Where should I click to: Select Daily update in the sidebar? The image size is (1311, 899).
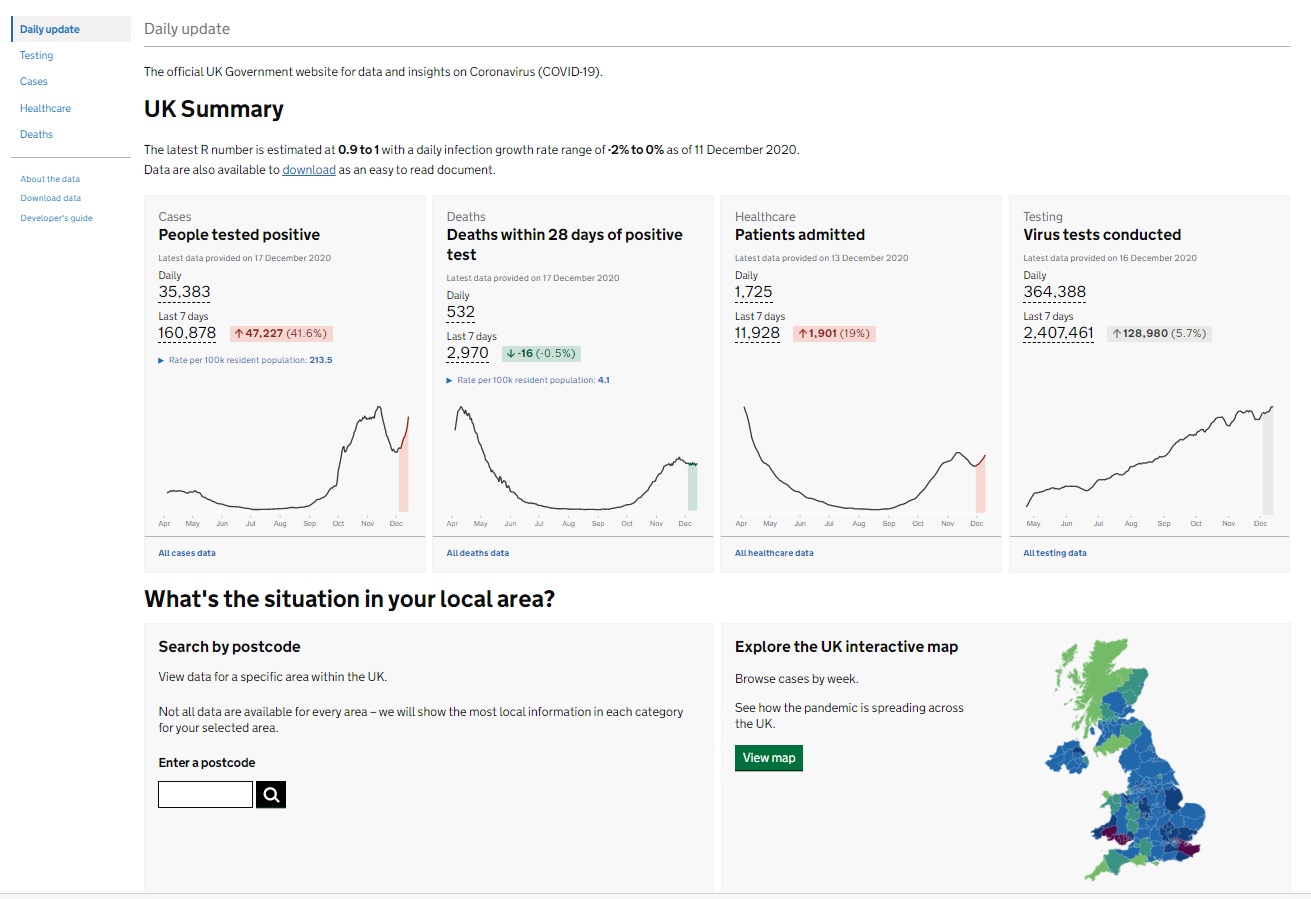(x=50, y=30)
